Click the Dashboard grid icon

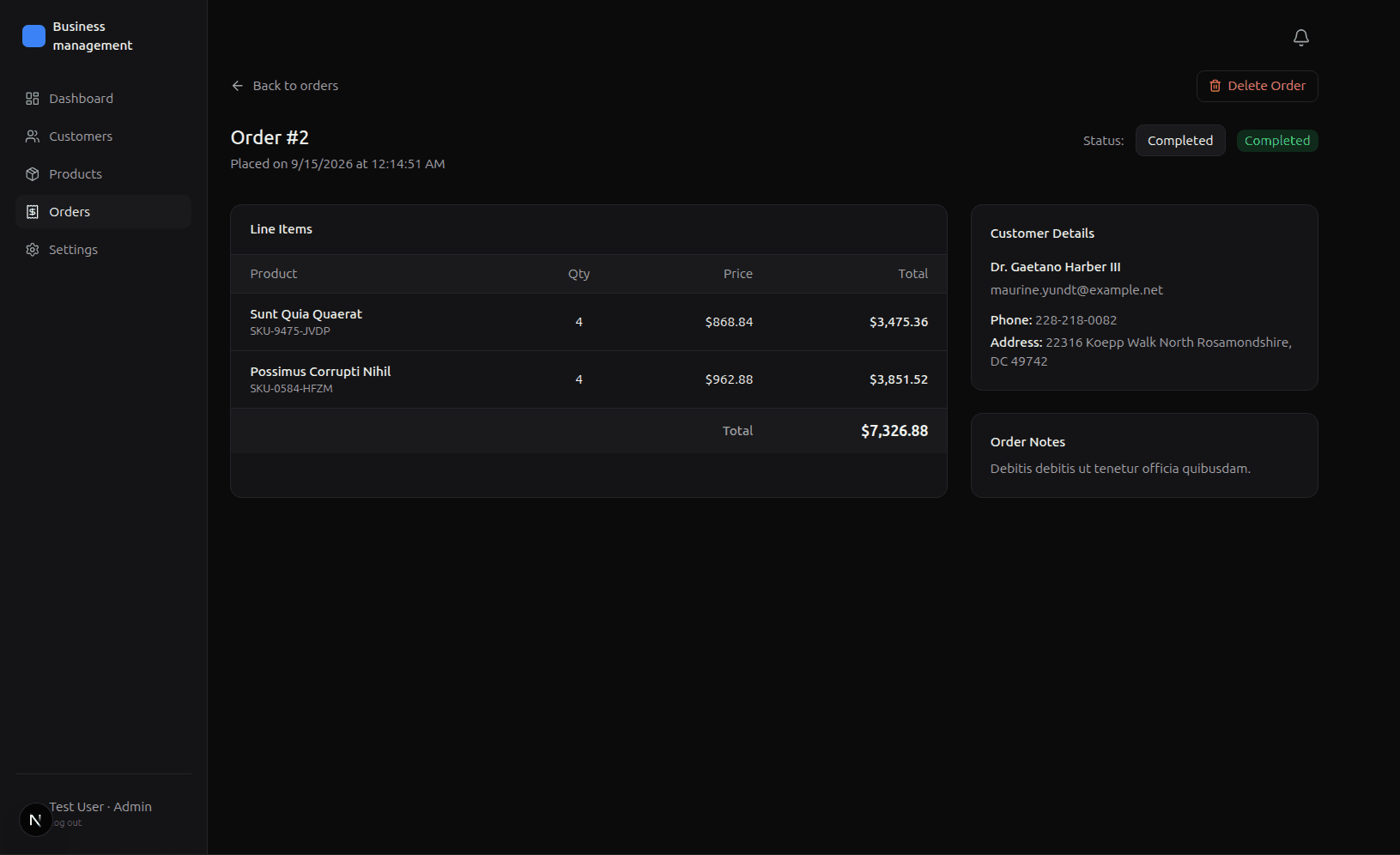pyautogui.click(x=33, y=99)
